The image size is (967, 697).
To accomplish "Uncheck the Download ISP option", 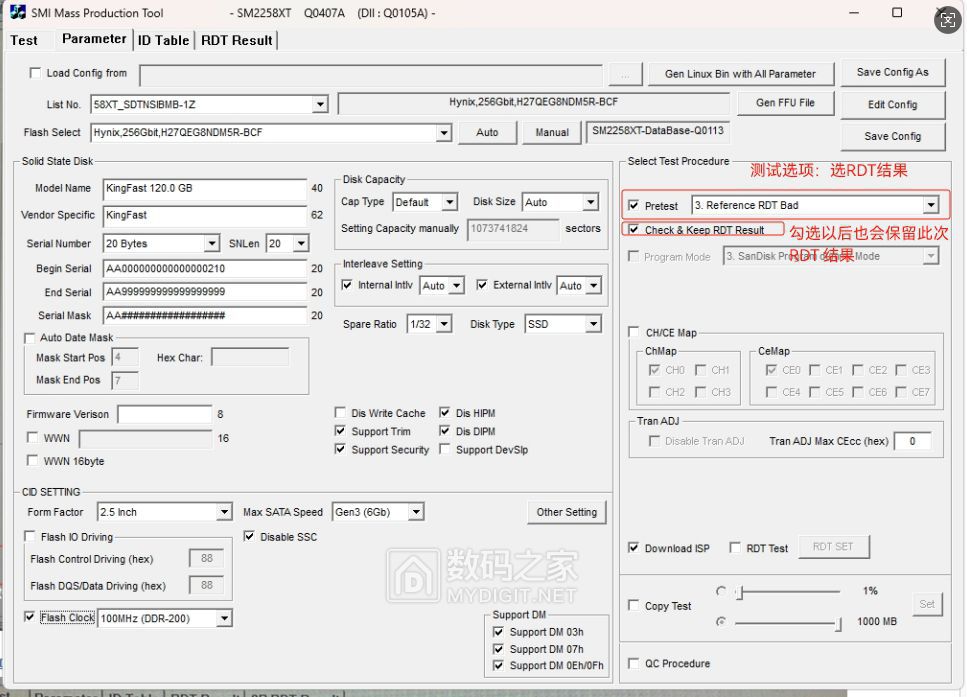I will [x=634, y=548].
